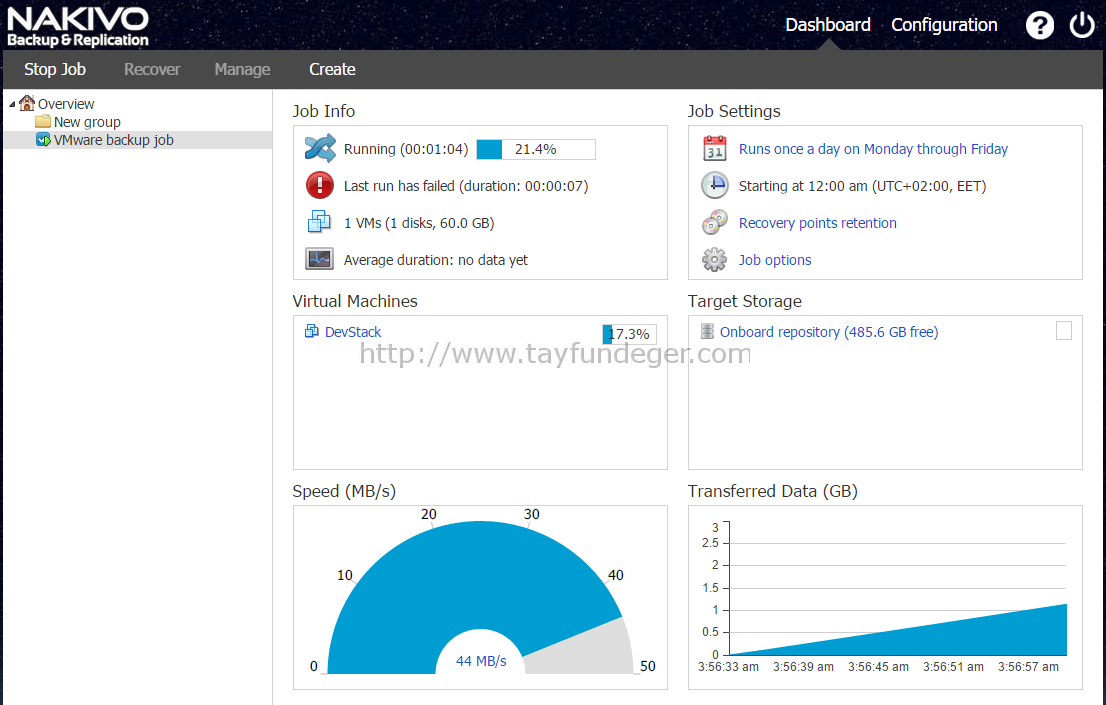This screenshot has width=1106, height=705.
Task: Click the VMs count stacked-squares icon
Action: coord(319,222)
